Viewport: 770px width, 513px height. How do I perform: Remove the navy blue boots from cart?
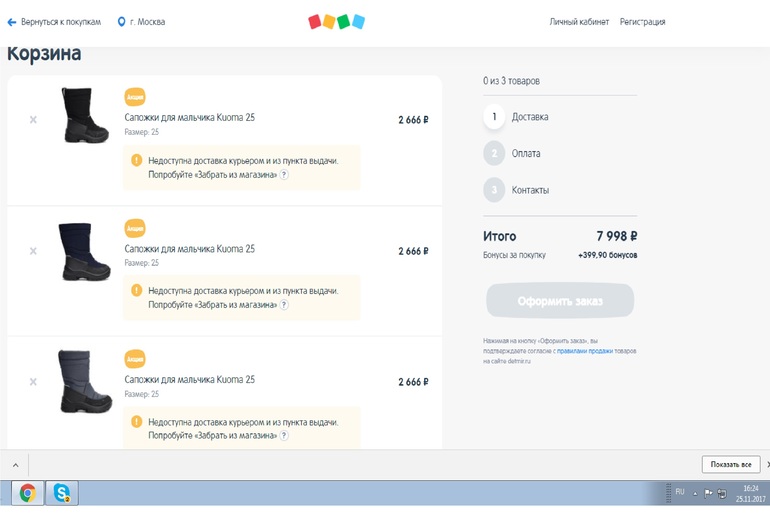33,251
